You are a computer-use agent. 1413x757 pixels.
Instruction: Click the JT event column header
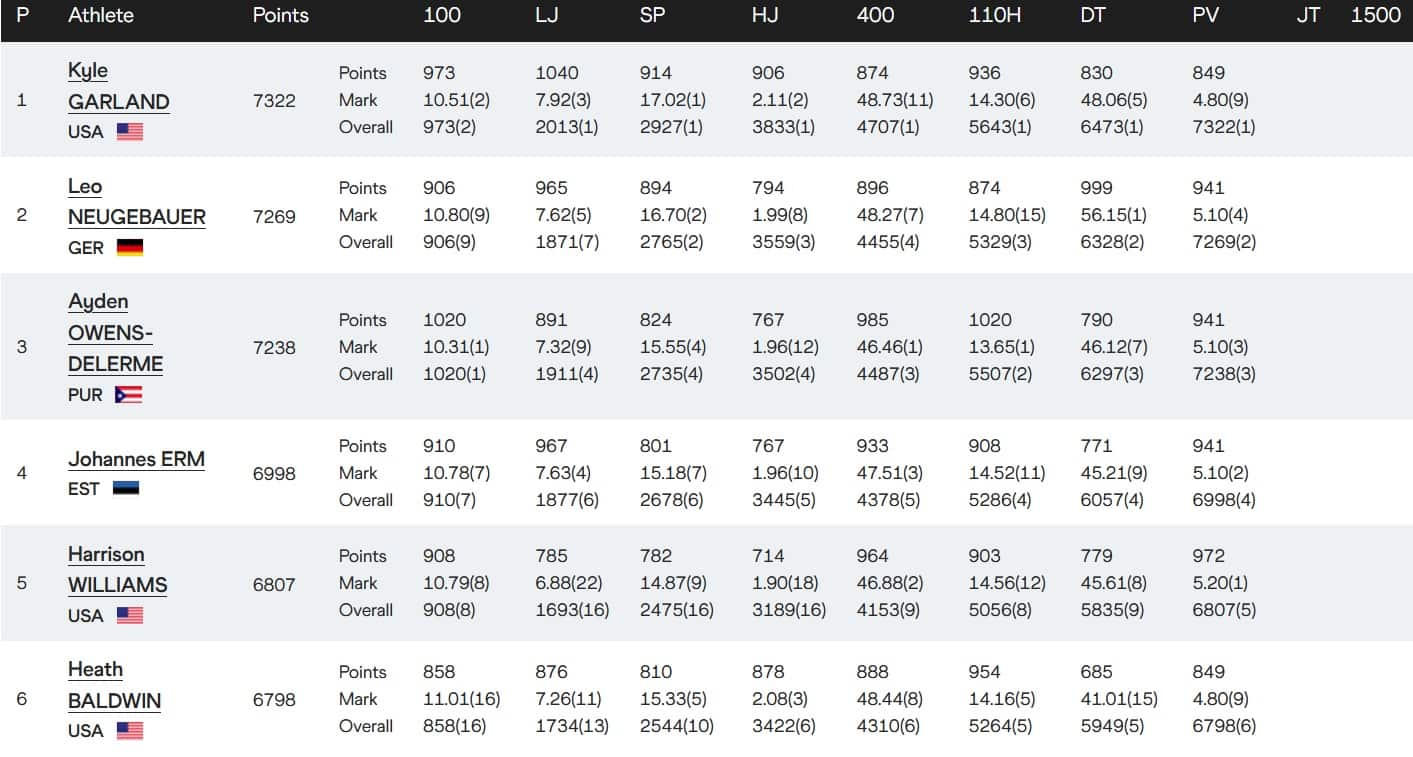pos(1308,16)
